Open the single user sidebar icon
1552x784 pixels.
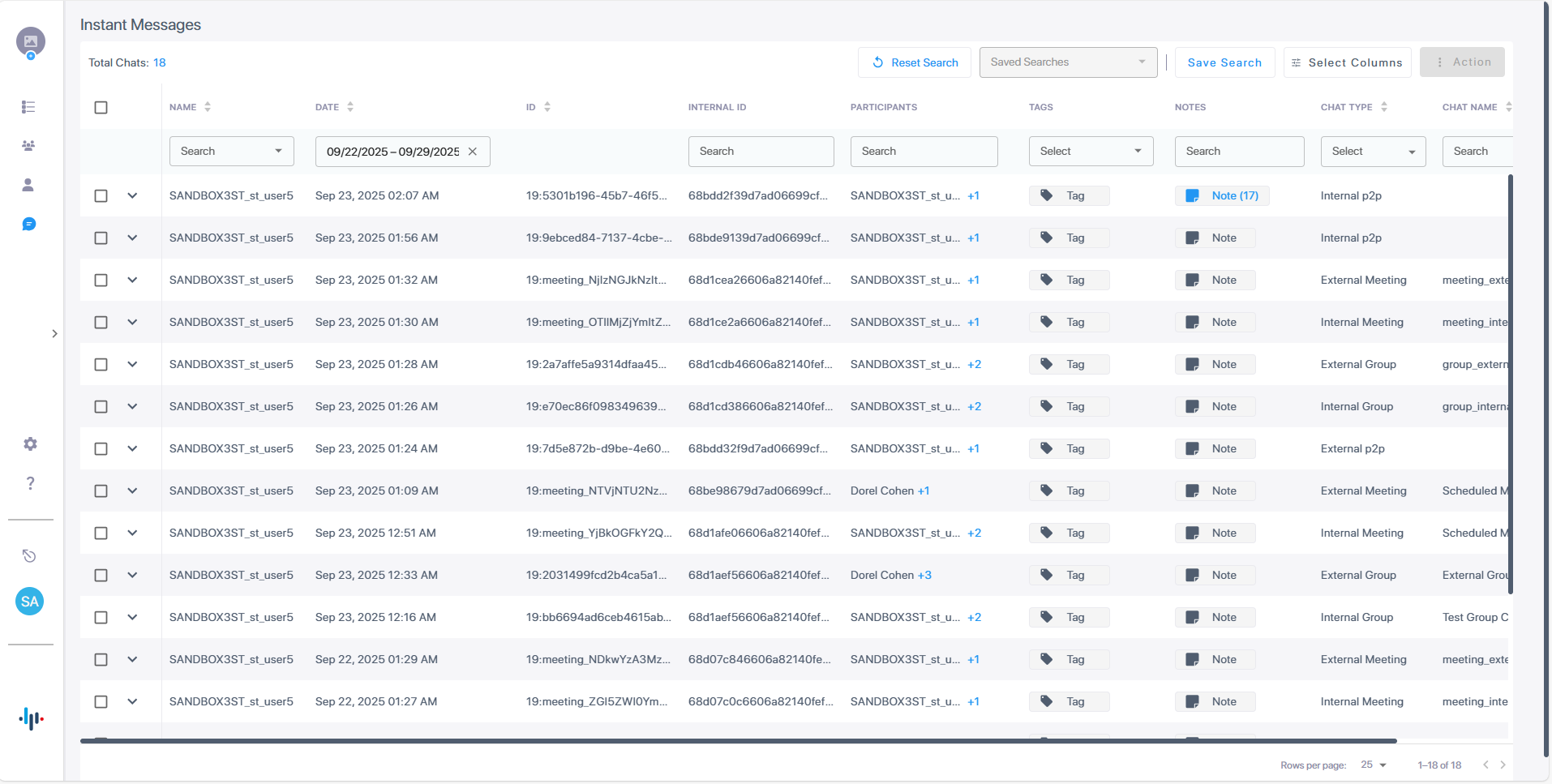click(28, 185)
